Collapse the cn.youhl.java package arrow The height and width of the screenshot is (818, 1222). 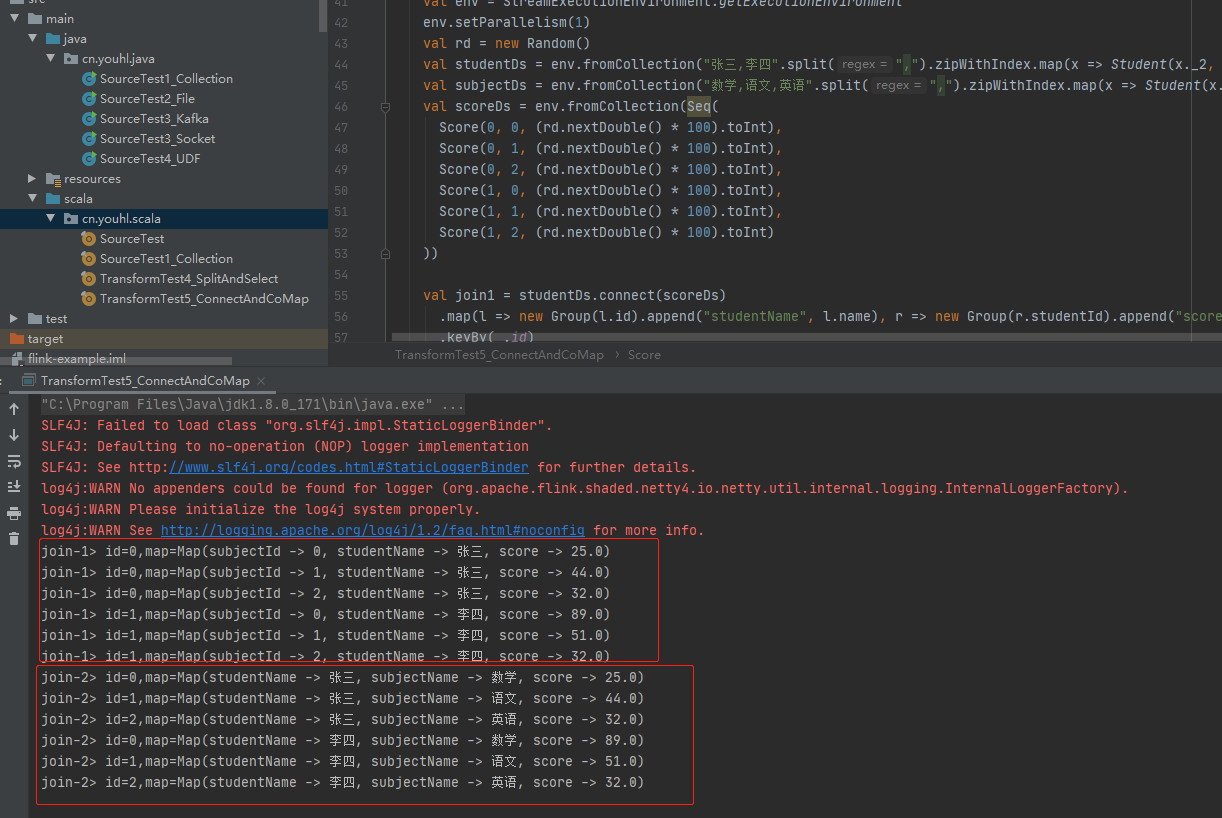51,59
